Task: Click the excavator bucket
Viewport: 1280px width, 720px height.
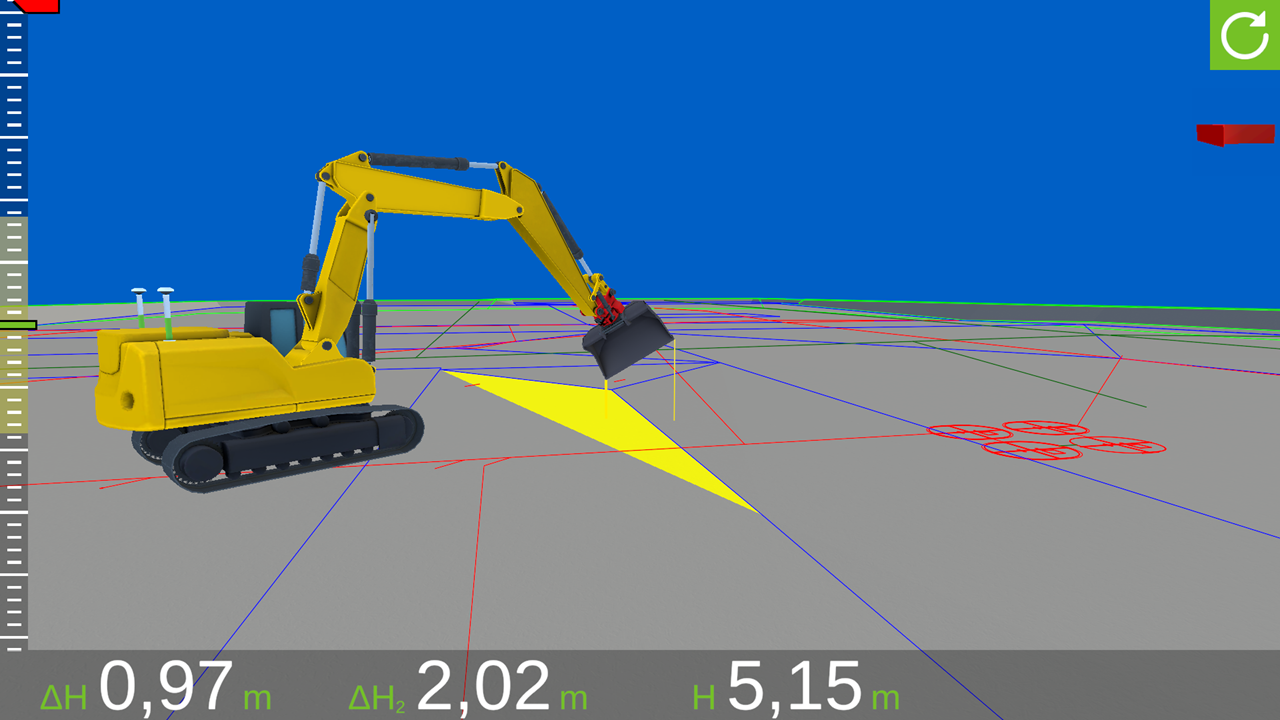Action: (x=627, y=338)
